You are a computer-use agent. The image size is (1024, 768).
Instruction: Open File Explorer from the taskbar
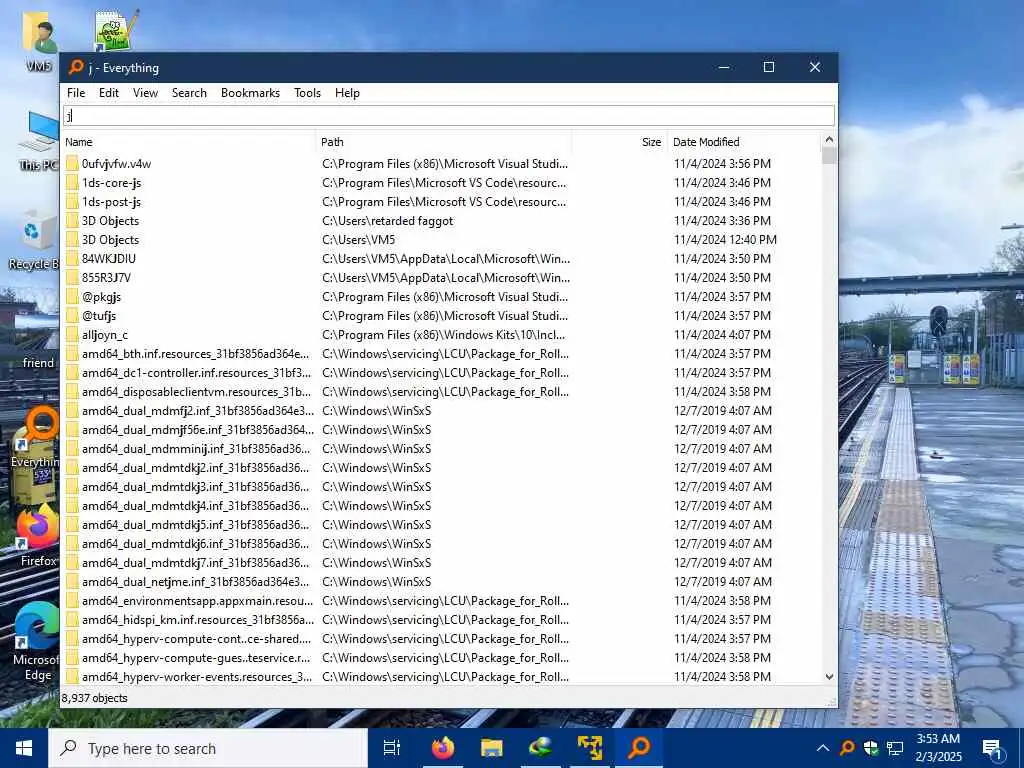(x=491, y=748)
